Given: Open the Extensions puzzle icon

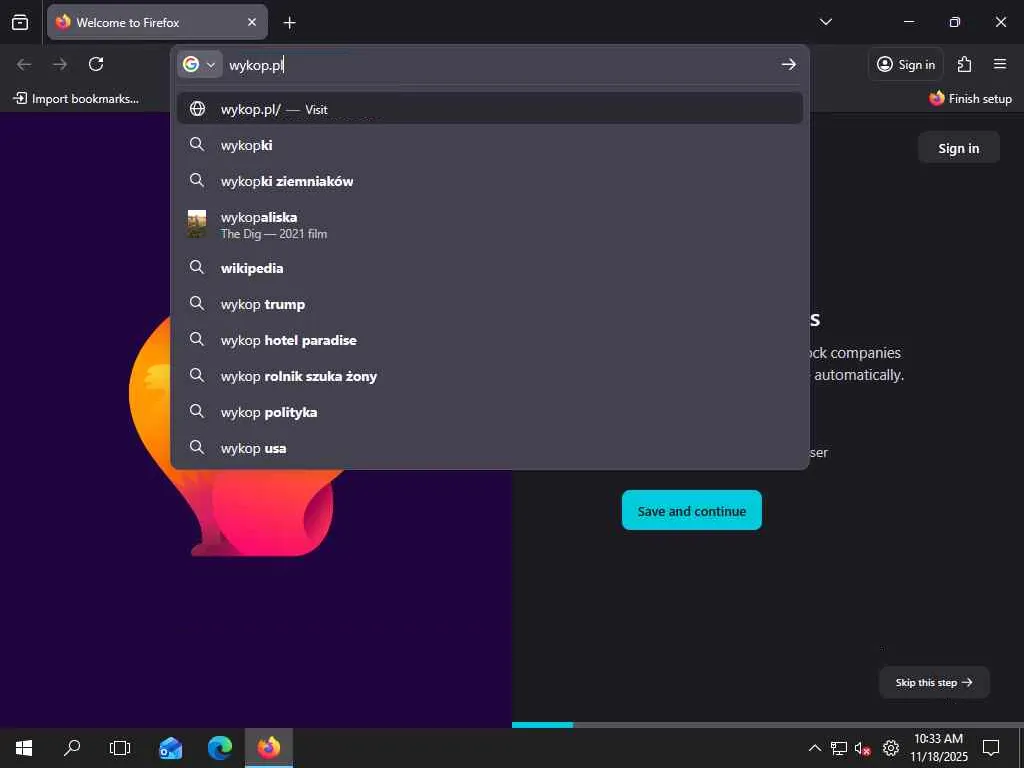Looking at the screenshot, I should [965, 64].
